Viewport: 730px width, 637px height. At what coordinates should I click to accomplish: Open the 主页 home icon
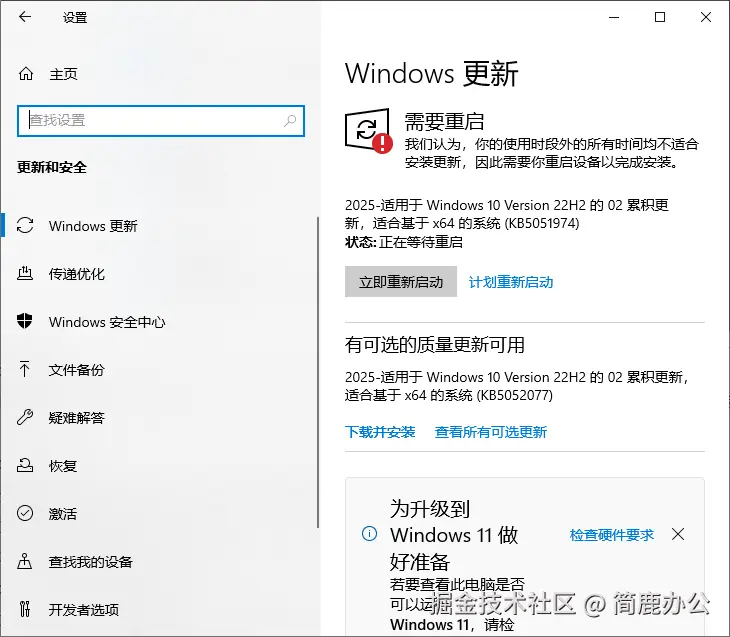(x=26, y=74)
